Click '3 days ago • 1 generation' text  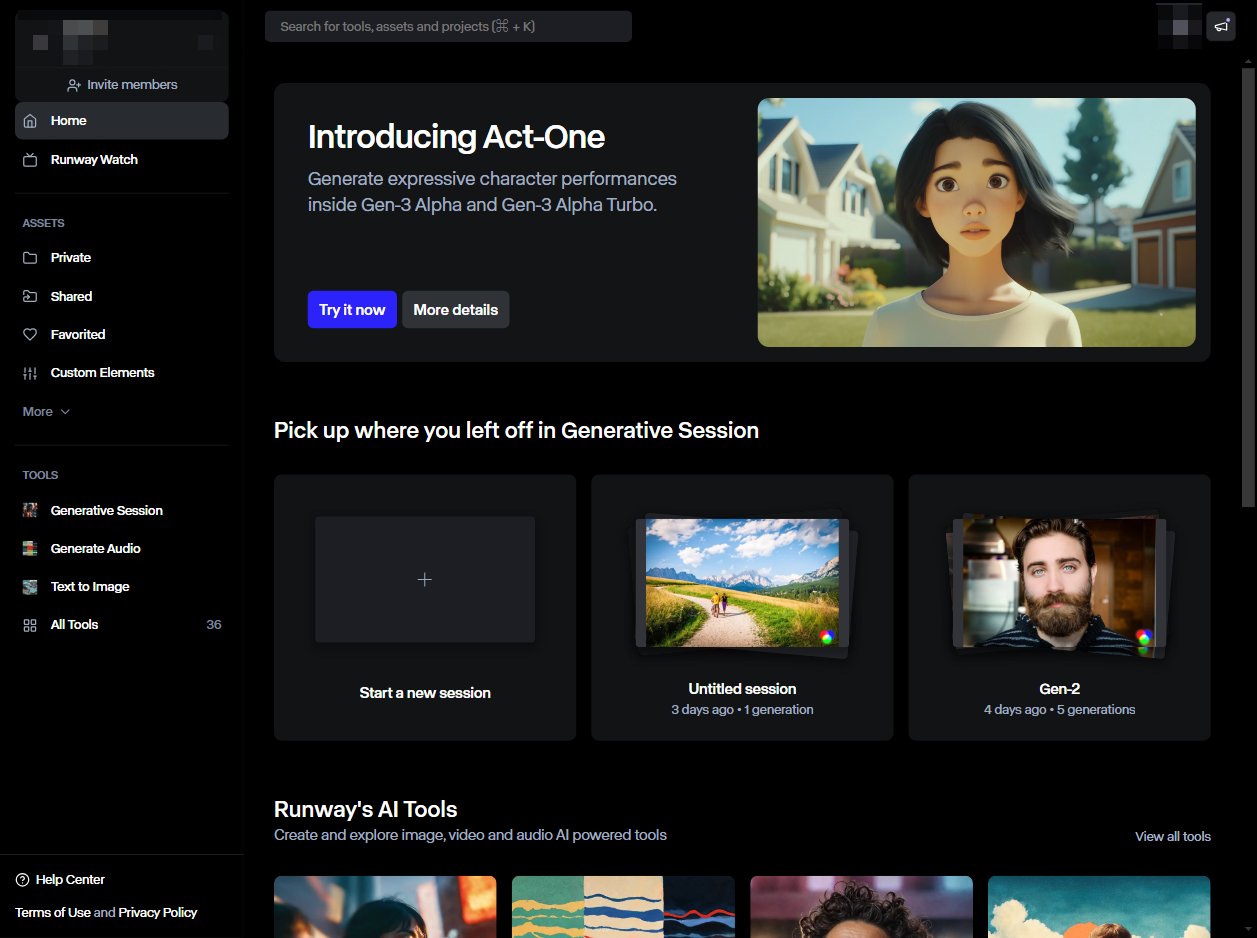coord(742,710)
